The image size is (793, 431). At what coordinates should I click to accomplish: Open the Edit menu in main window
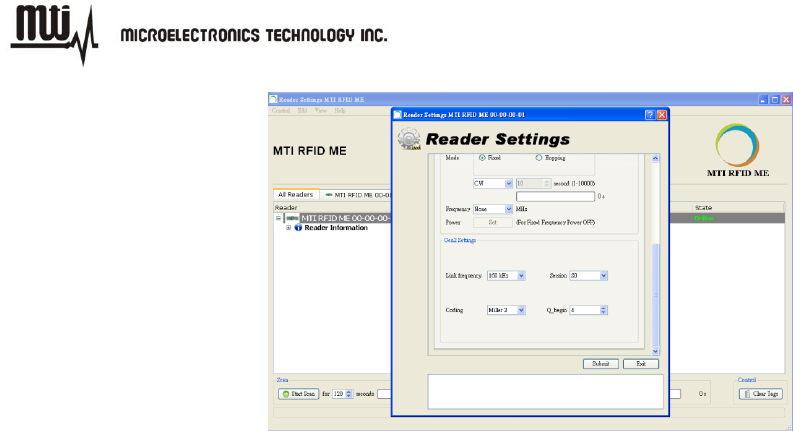pyautogui.click(x=302, y=110)
